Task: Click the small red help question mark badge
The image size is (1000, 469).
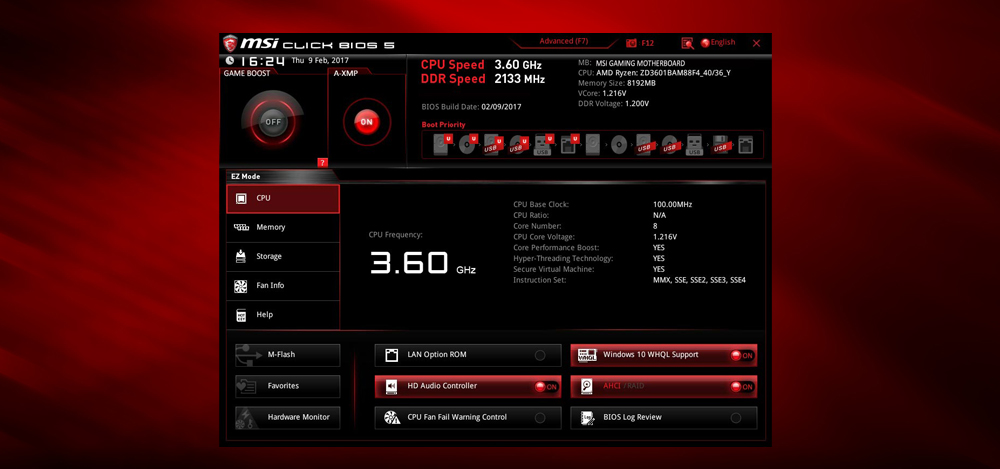Action: 322,162
